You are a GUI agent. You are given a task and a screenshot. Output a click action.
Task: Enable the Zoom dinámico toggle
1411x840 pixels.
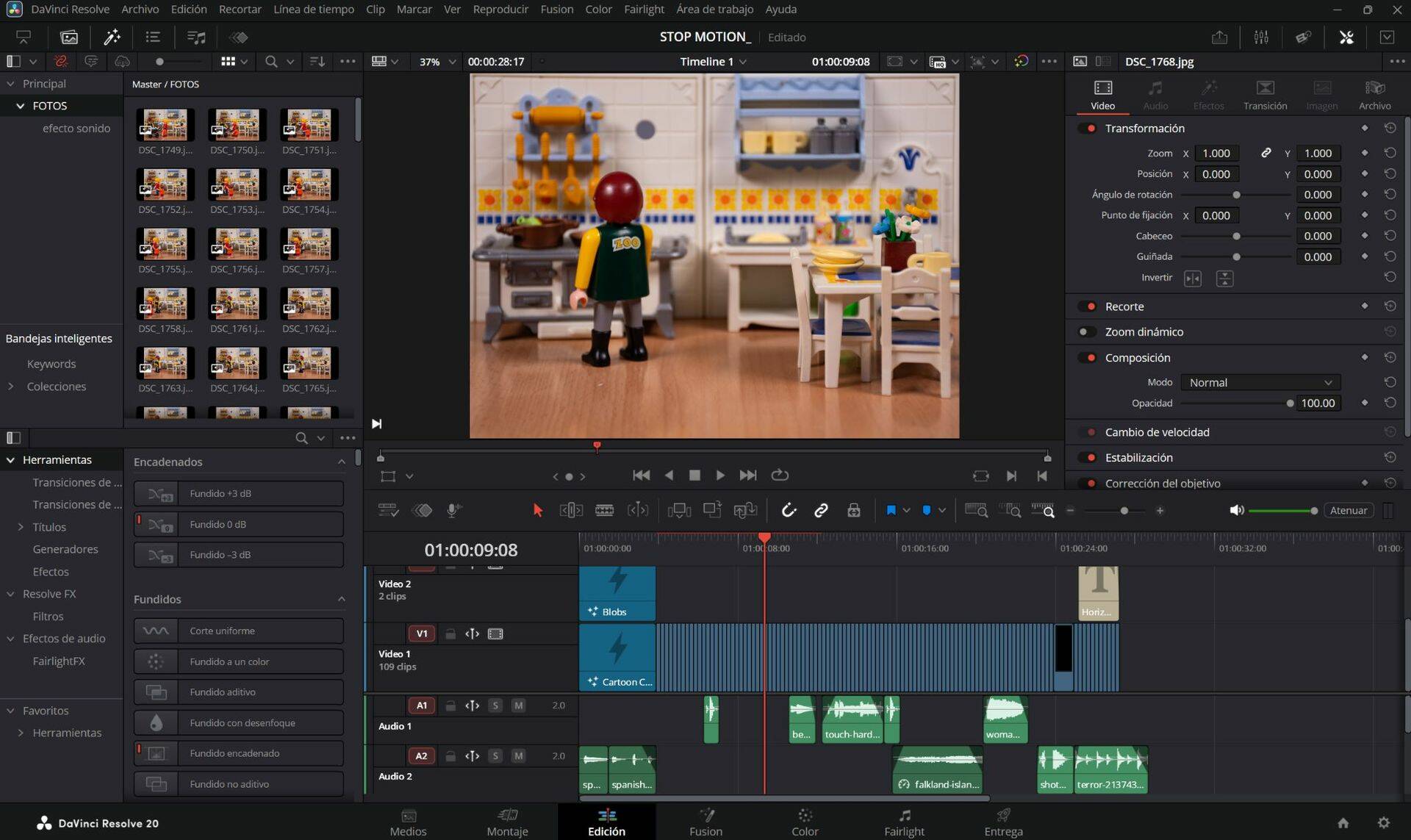pyautogui.click(x=1085, y=331)
